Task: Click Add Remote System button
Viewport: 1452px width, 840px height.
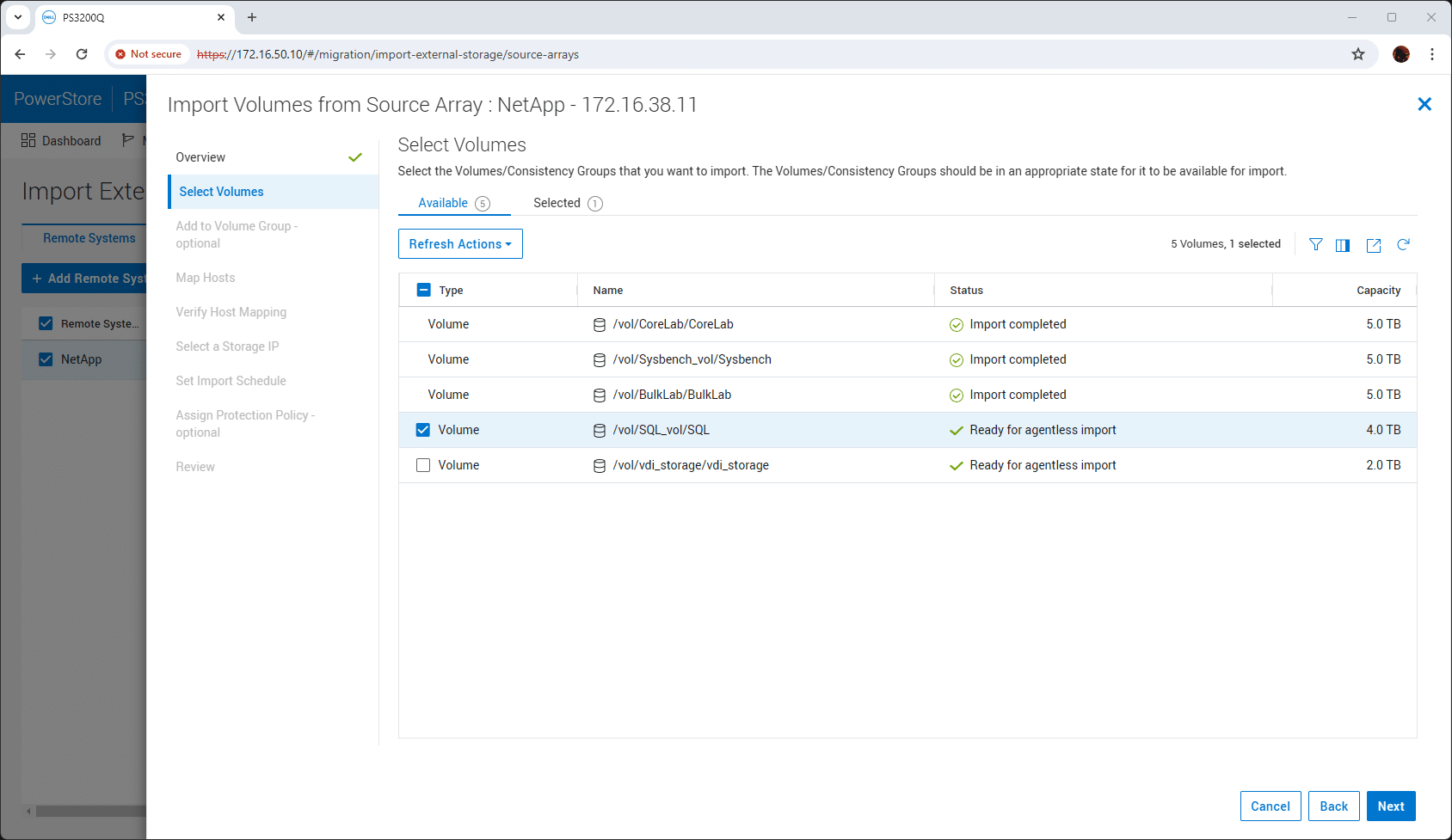Action: 84,279
